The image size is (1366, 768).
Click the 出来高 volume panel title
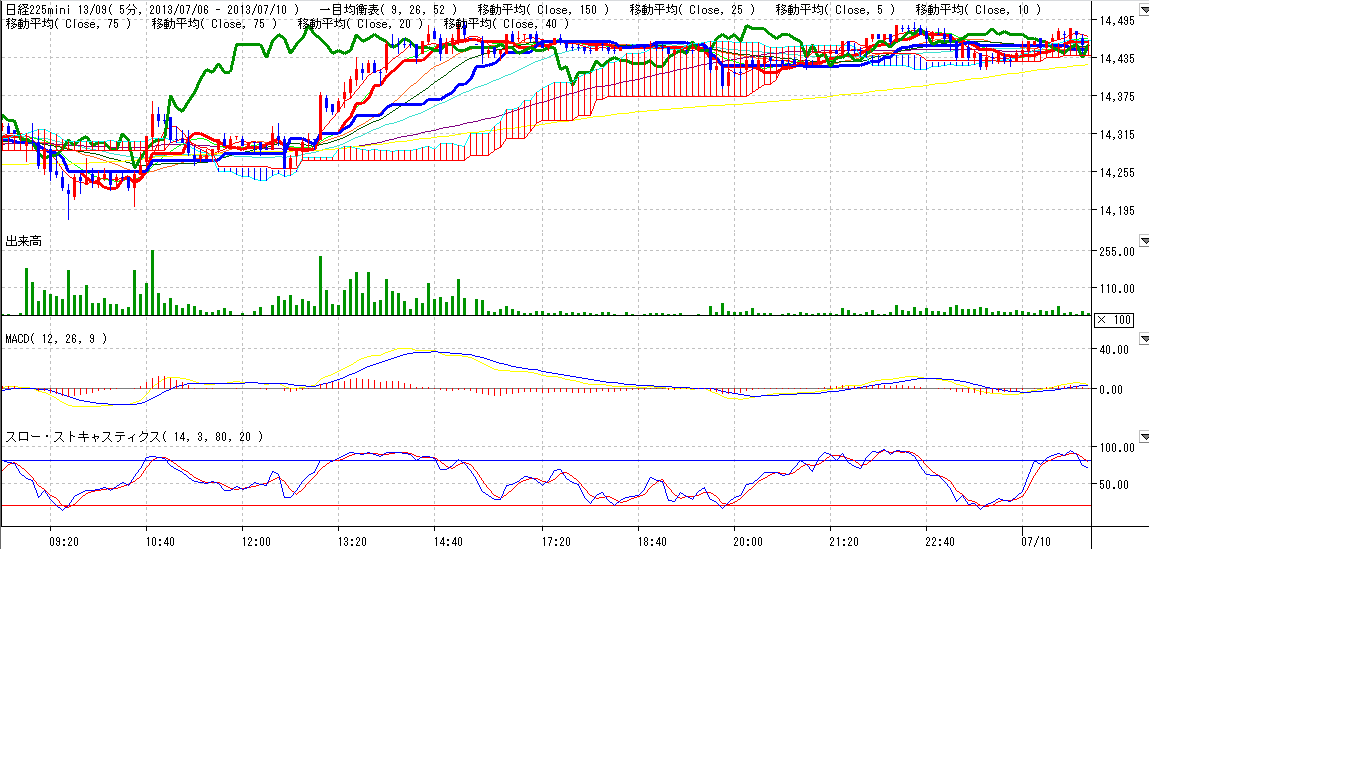24,241
